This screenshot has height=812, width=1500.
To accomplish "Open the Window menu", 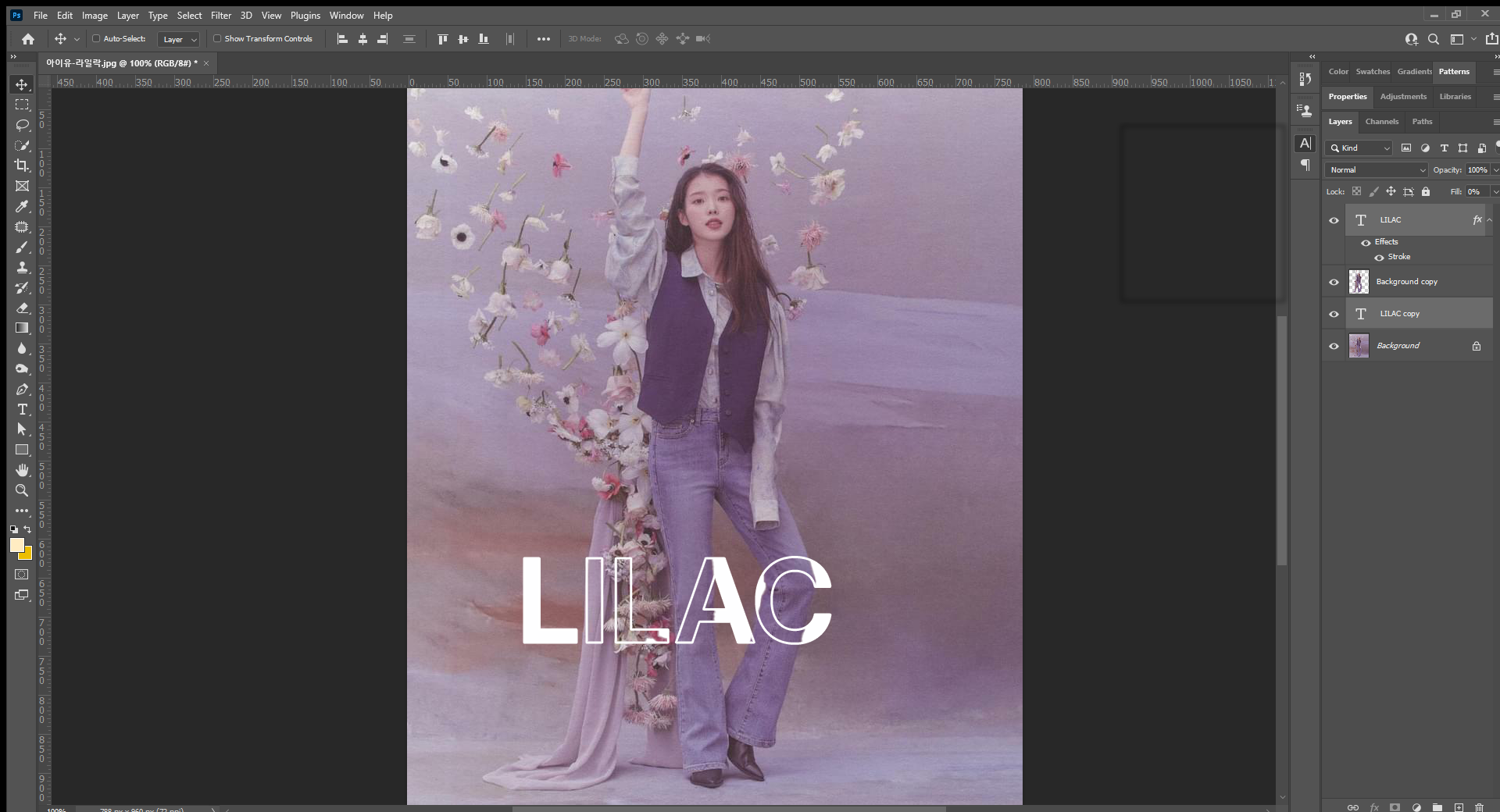I will pyautogui.click(x=346, y=16).
